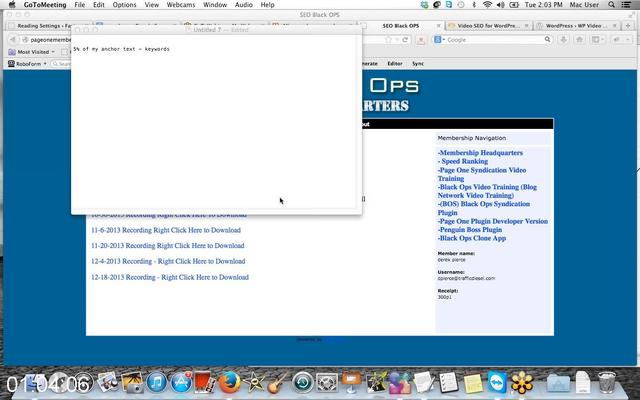Open Photo Booth in the dock
The width and height of the screenshot is (640, 400).
205,383
